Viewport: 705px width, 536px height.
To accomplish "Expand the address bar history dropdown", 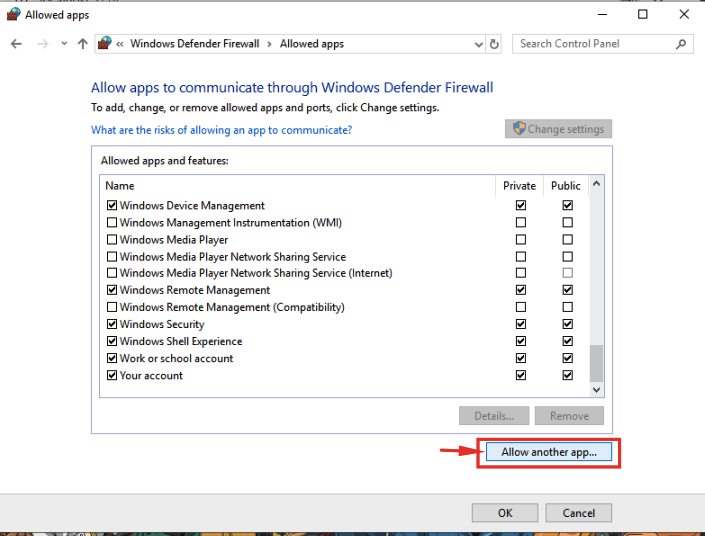I will tap(478, 44).
